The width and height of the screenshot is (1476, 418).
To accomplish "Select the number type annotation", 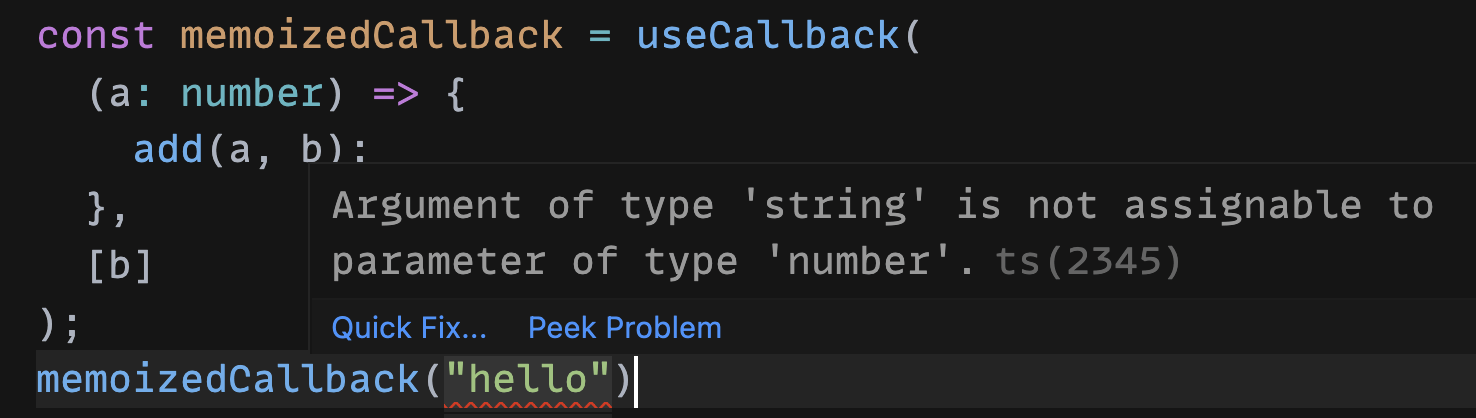I will 252,93.
